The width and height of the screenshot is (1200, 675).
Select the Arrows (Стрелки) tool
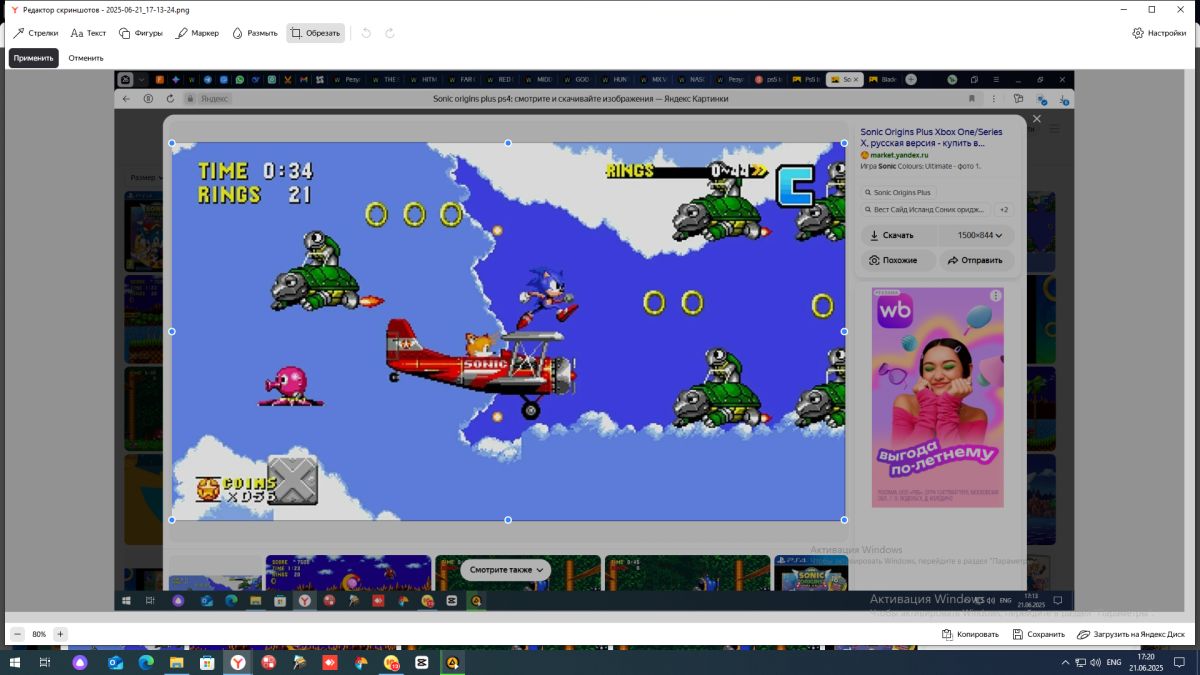click(35, 33)
